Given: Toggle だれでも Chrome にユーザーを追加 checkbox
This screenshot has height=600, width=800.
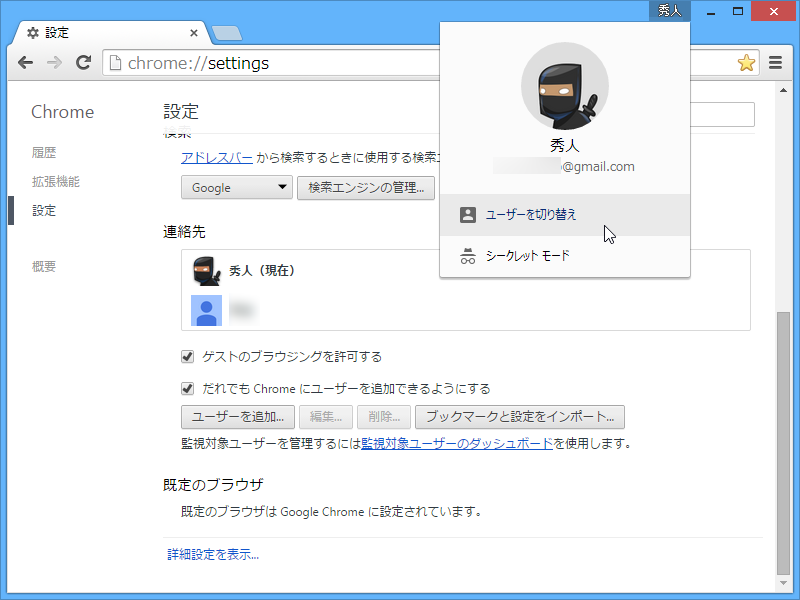Looking at the screenshot, I should pyautogui.click(x=187, y=389).
